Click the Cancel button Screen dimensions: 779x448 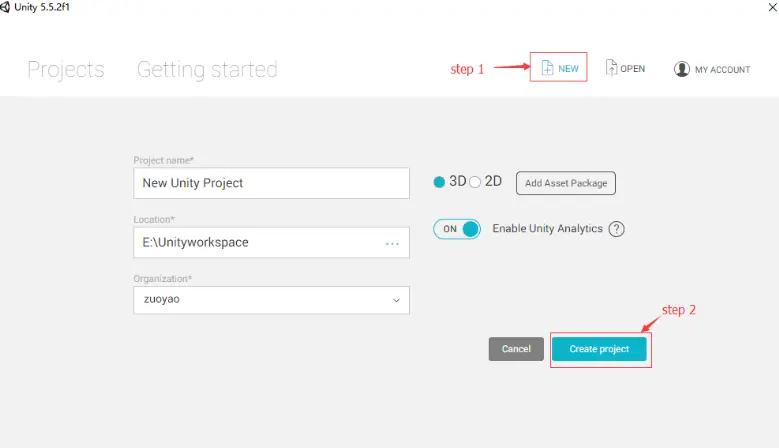(x=516, y=349)
